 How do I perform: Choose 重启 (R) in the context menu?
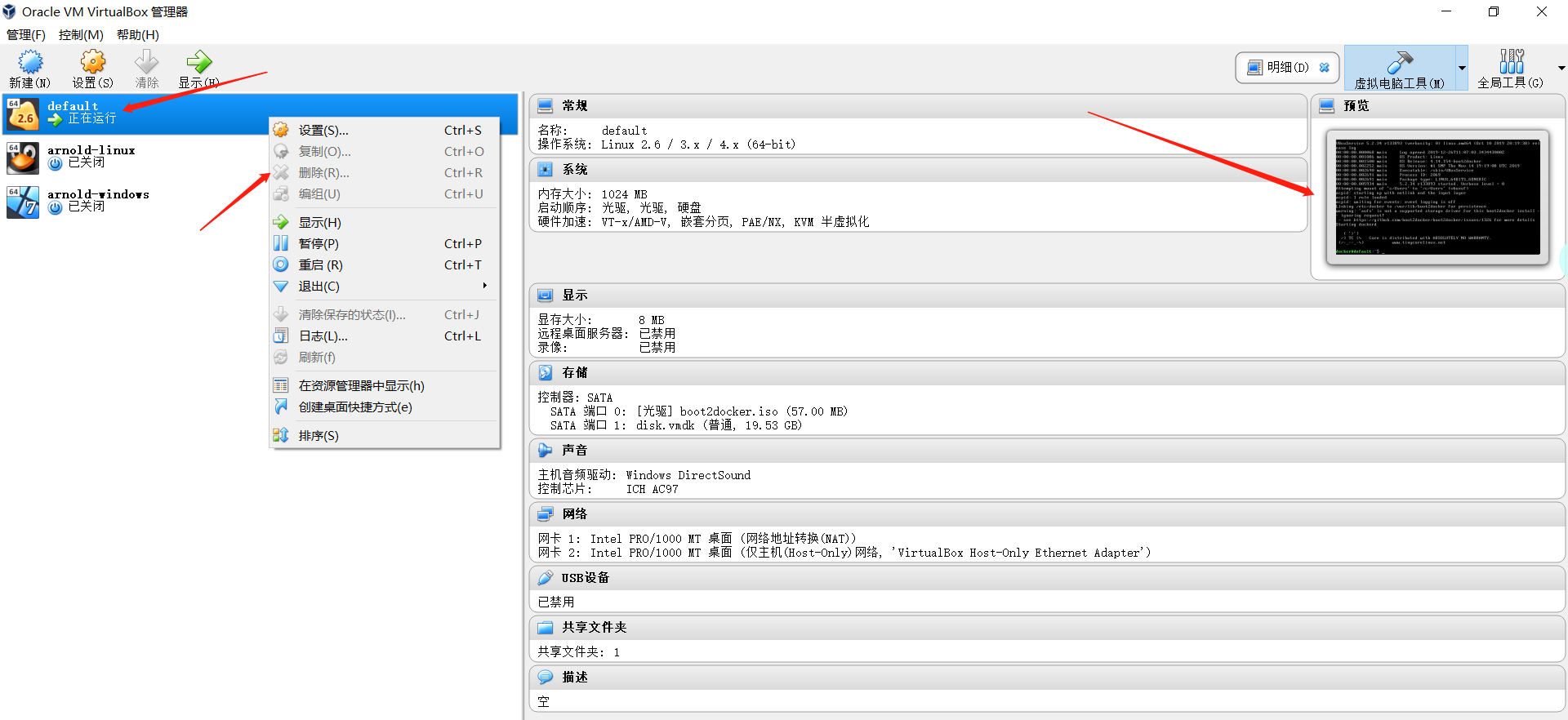tap(320, 265)
